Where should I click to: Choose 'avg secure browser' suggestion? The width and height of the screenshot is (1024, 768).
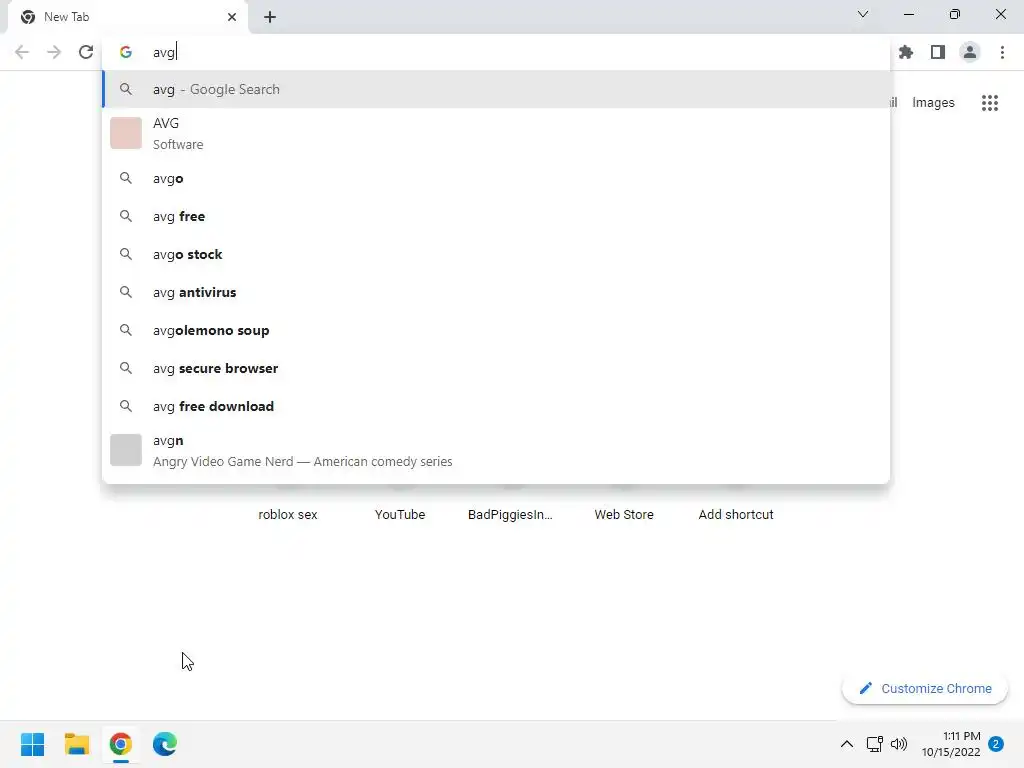pyautogui.click(x=496, y=368)
